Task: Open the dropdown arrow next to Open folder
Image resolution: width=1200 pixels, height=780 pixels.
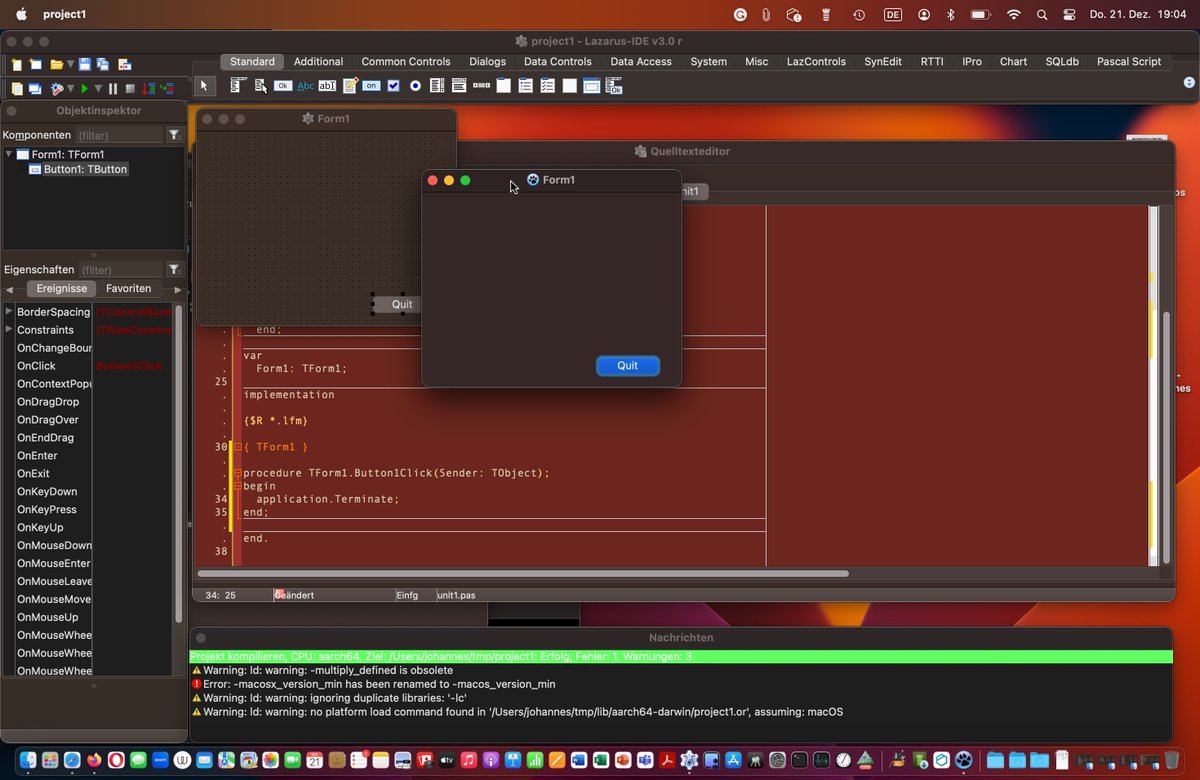Action: [x=70, y=64]
